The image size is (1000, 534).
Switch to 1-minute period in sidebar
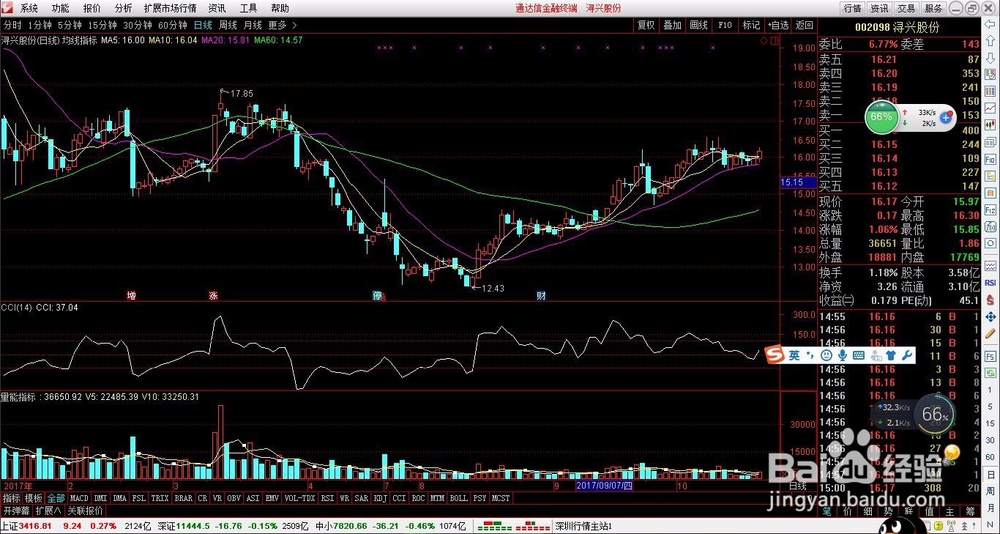[x=990, y=390]
